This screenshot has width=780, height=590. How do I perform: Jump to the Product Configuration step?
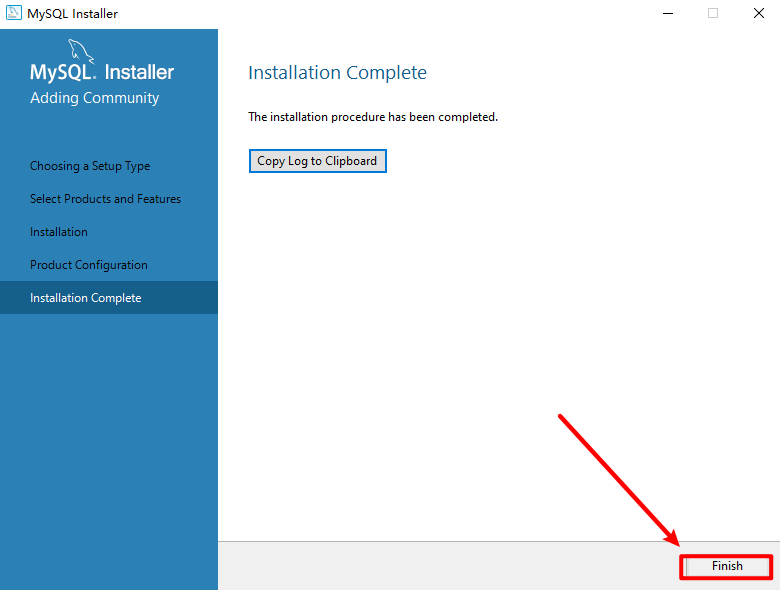(89, 265)
